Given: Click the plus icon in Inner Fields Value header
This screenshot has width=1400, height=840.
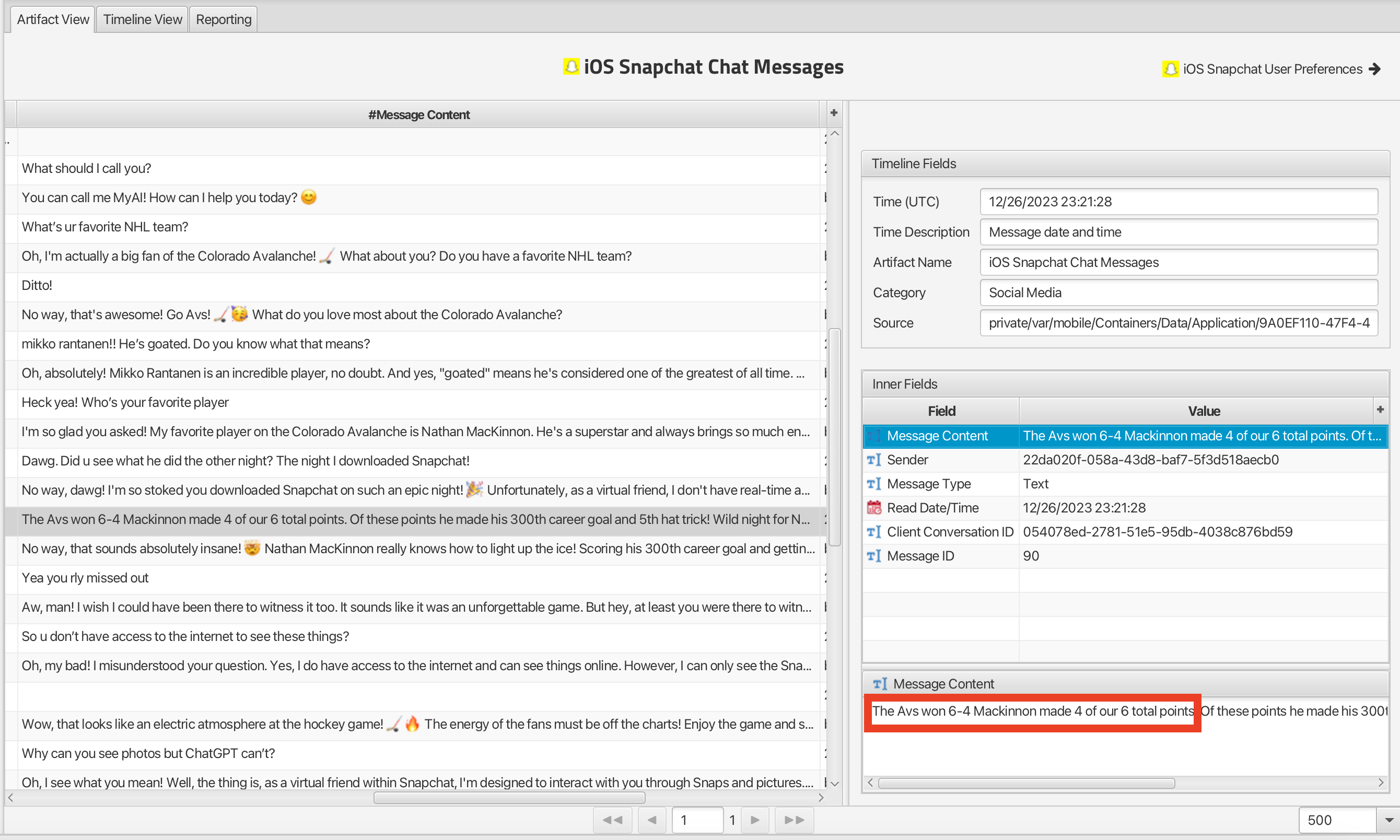Looking at the screenshot, I should pyautogui.click(x=1380, y=409).
